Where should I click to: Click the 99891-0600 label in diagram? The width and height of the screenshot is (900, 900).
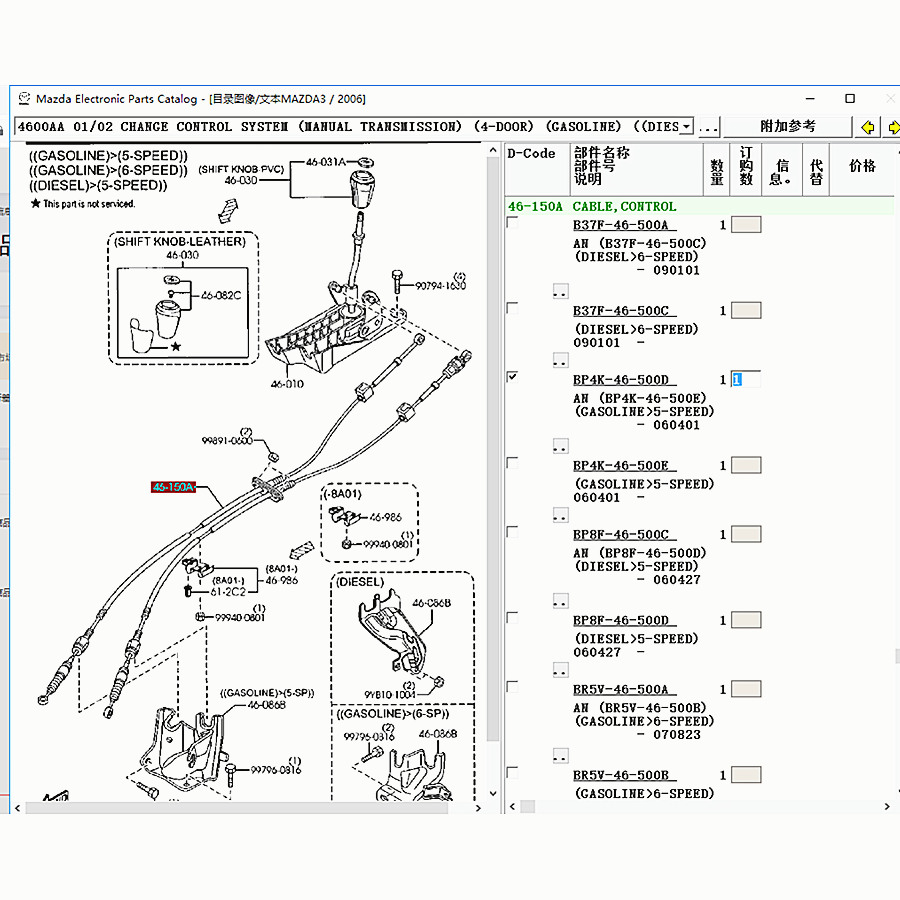click(x=227, y=440)
